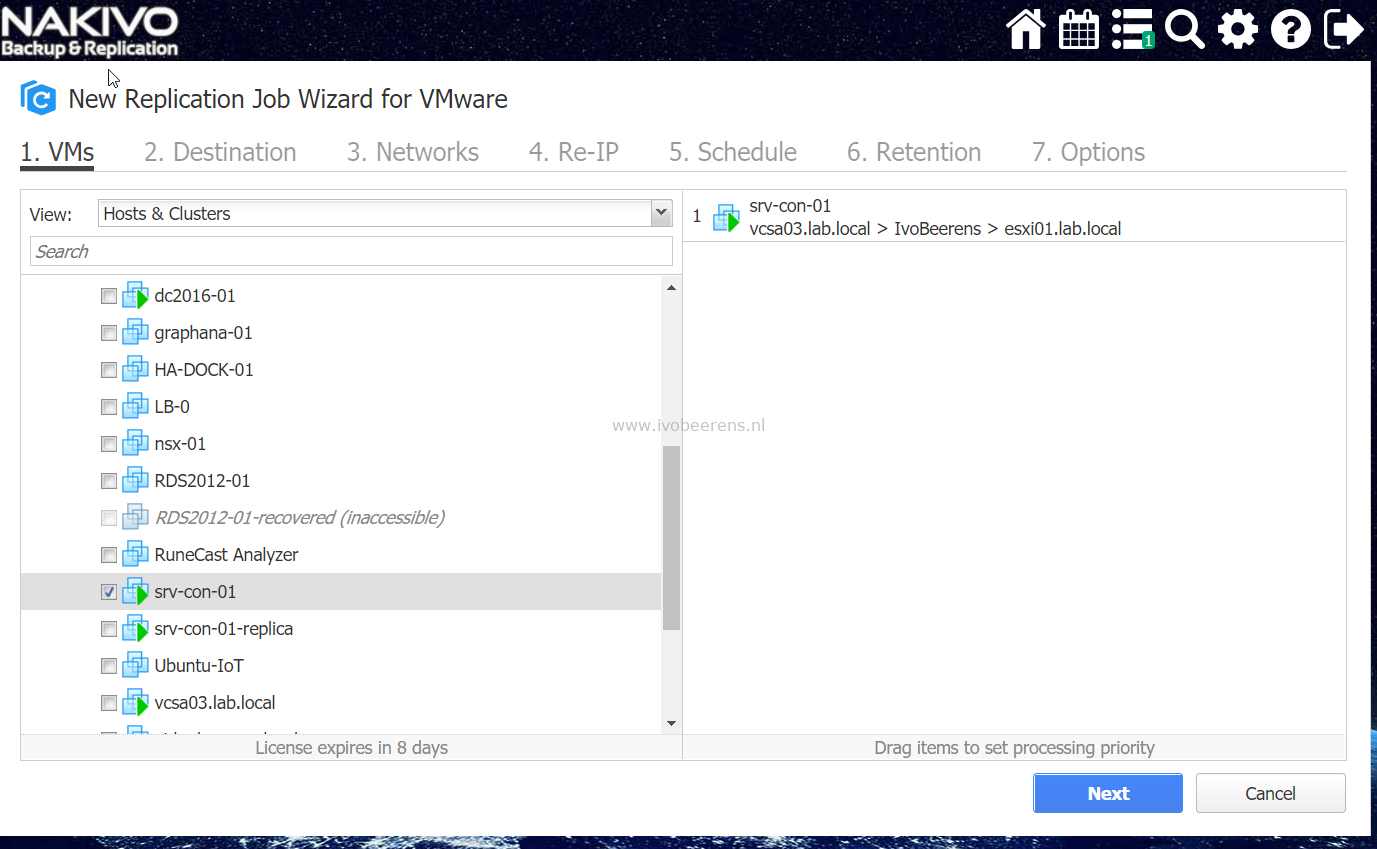Screen dimensions: 1377x849
Task: Check the srv-con-01-replica checkbox
Action: coord(109,629)
